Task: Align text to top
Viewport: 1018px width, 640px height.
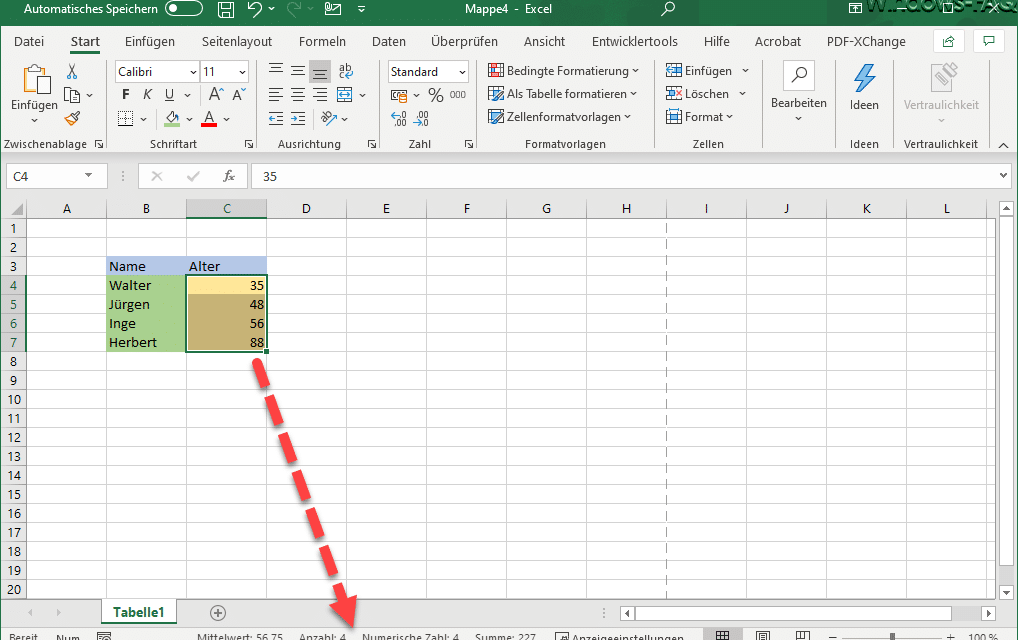Action: 276,71
